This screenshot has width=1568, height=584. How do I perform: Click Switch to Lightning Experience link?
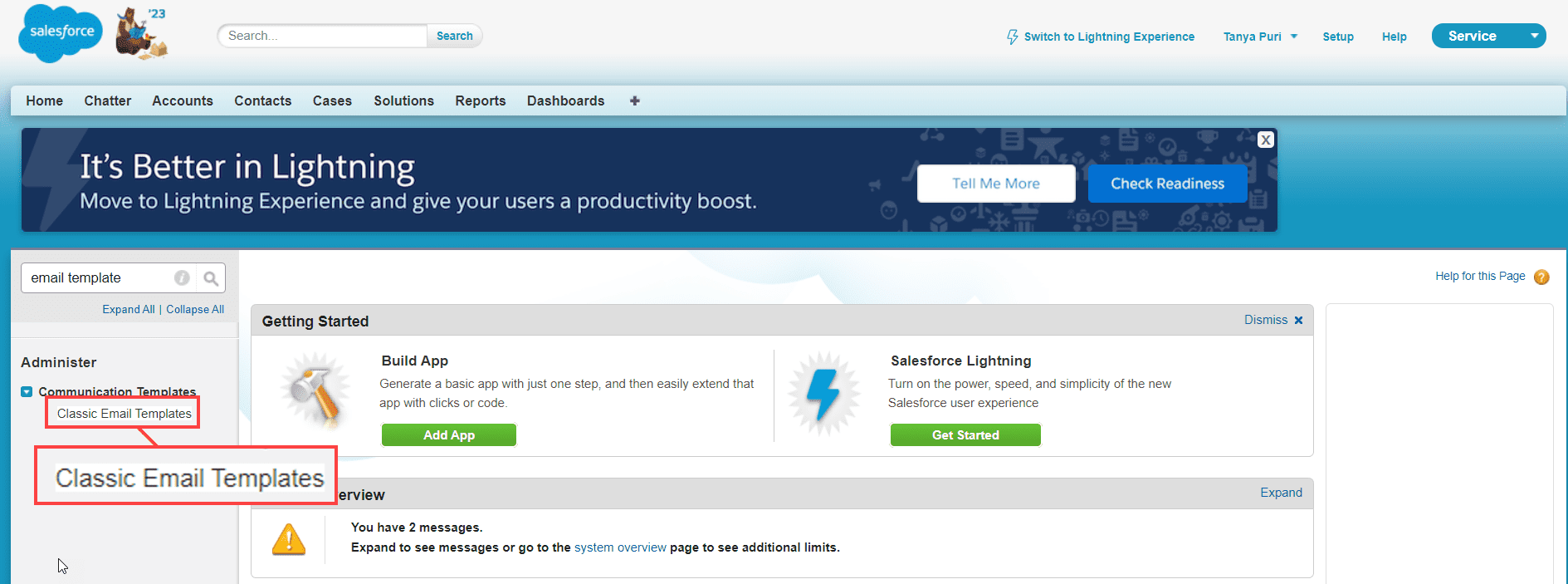point(1109,37)
